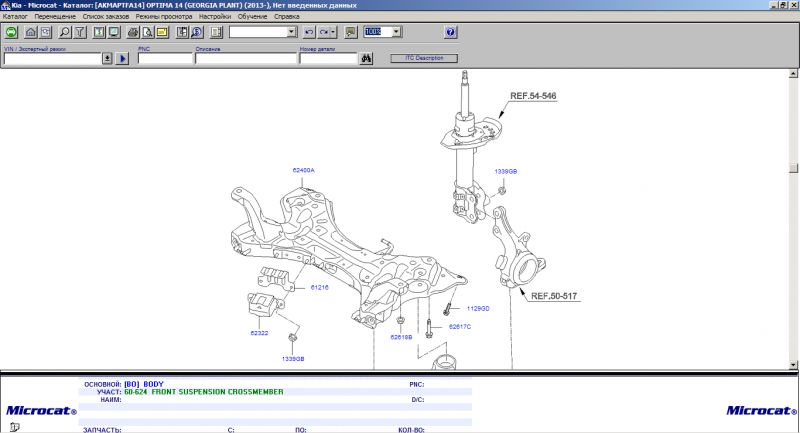800x433 pixels.
Task: Open the empty toolbar combo box dropdown
Action: (291, 32)
